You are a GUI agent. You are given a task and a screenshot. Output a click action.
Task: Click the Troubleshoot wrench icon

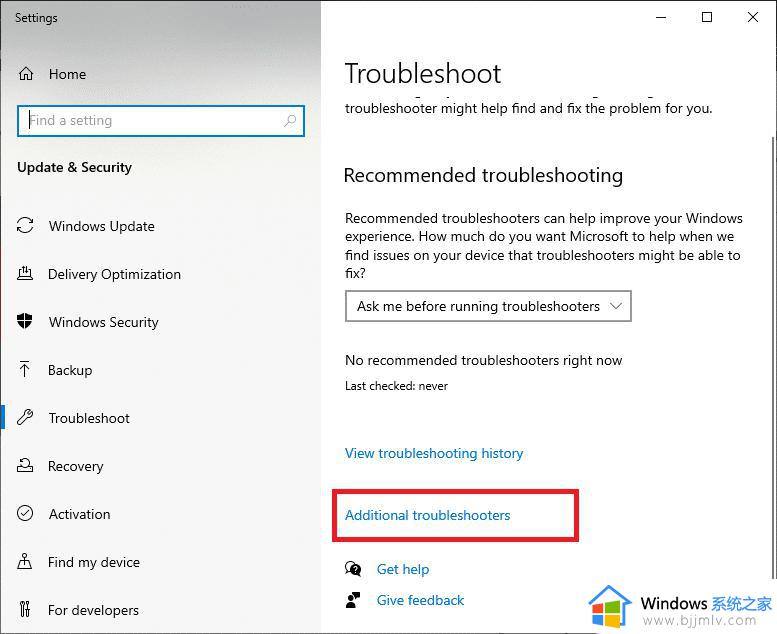pyautogui.click(x=25, y=417)
